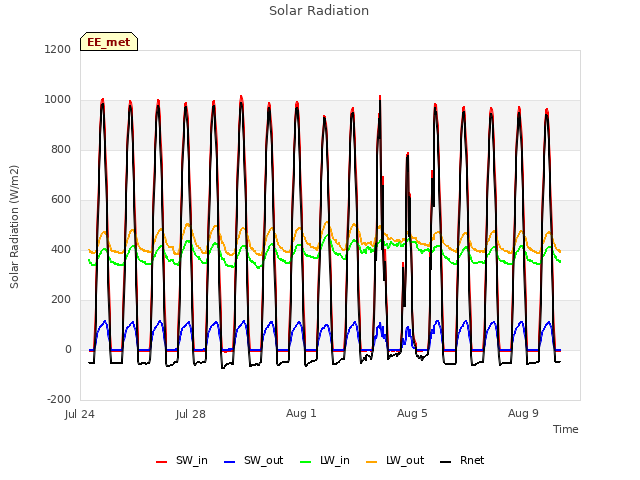
Task: Click the 600 y-axis tick label
Action: [61, 200]
